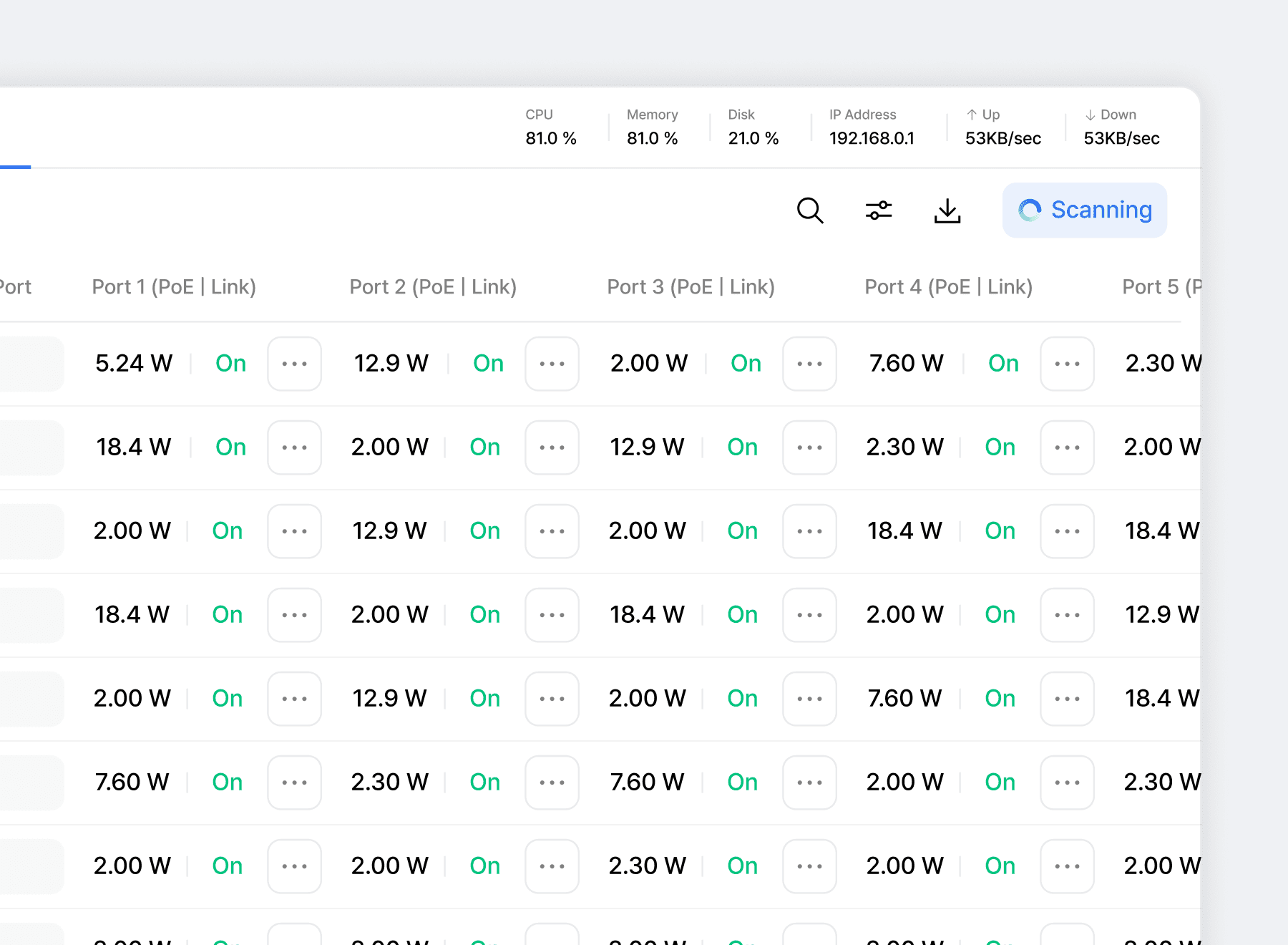Image resolution: width=1288 pixels, height=945 pixels.
Task: Open the ellipsis menu for Port 3 second row
Action: tap(809, 447)
